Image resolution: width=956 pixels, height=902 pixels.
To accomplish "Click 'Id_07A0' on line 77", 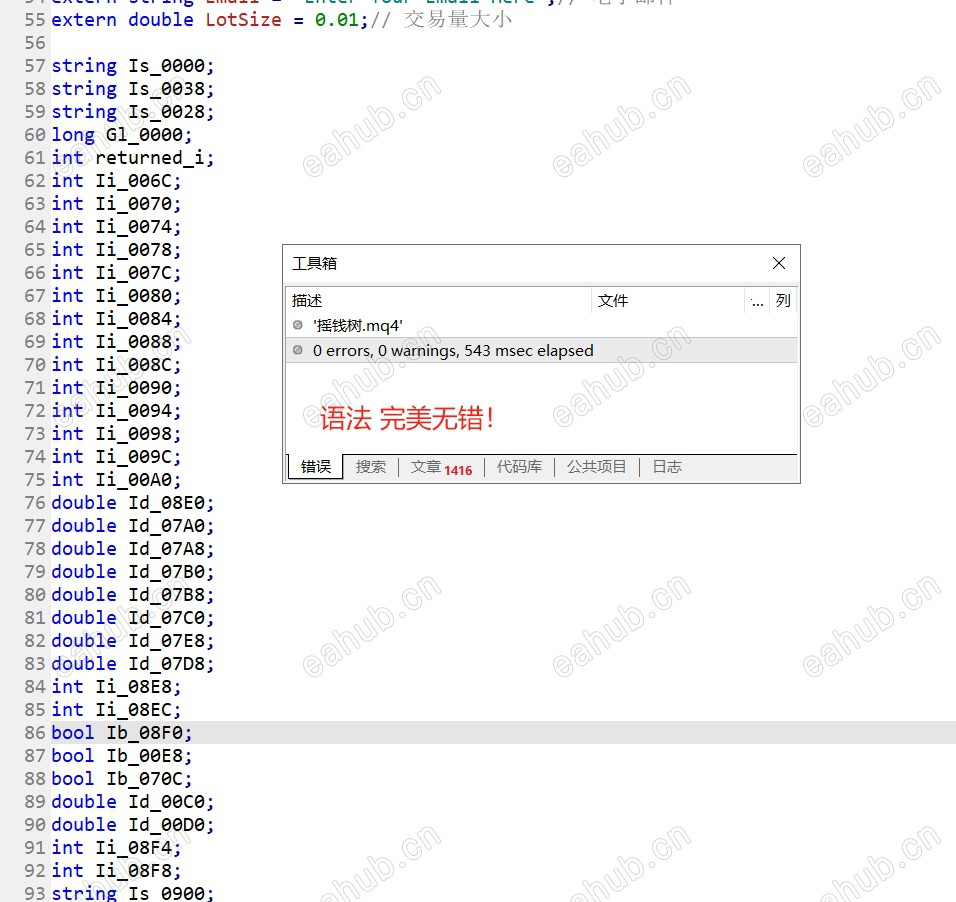I will pyautogui.click(x=166, y=526).
